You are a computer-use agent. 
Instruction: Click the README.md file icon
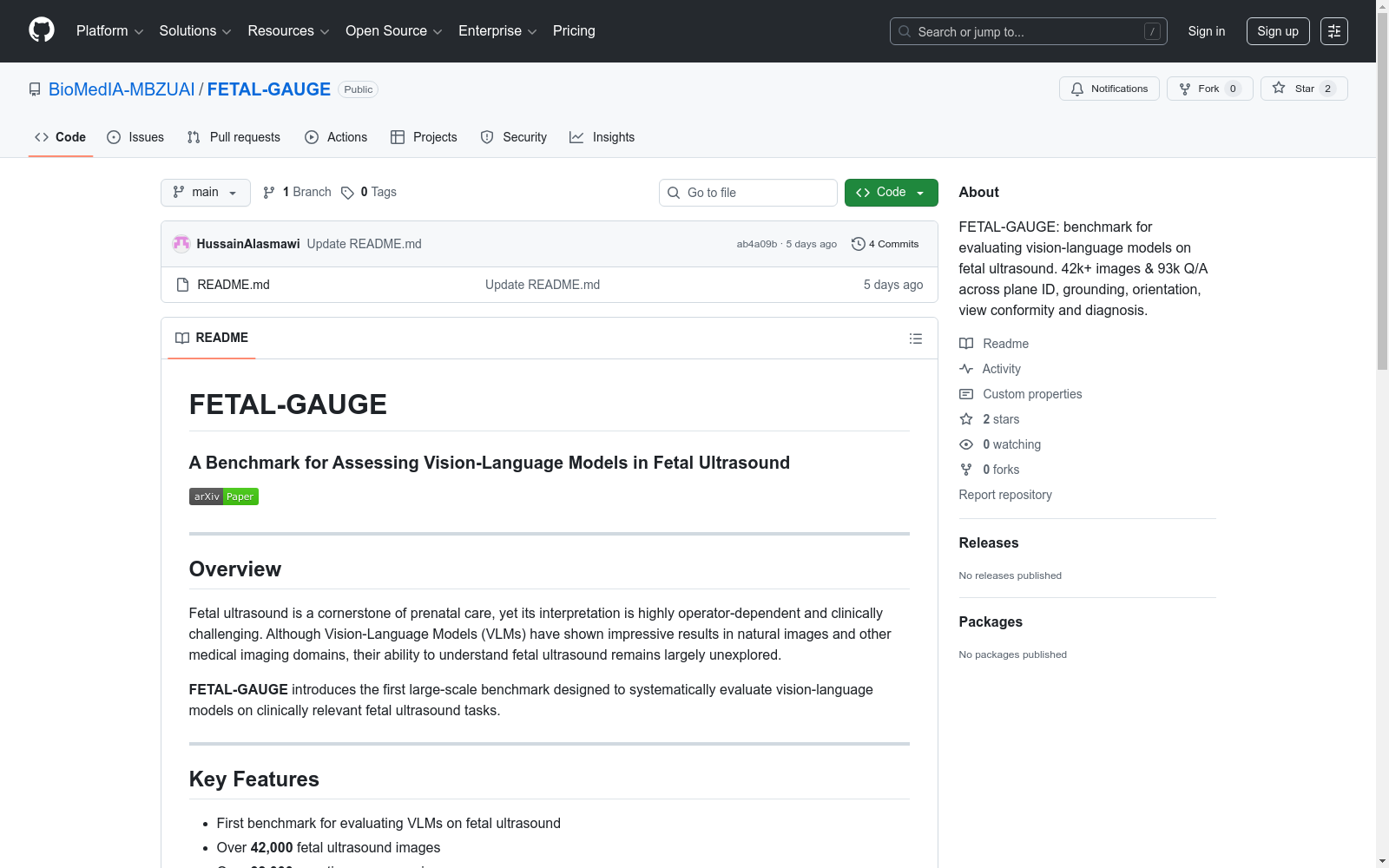pyautogui.click(x=182, y=285)
